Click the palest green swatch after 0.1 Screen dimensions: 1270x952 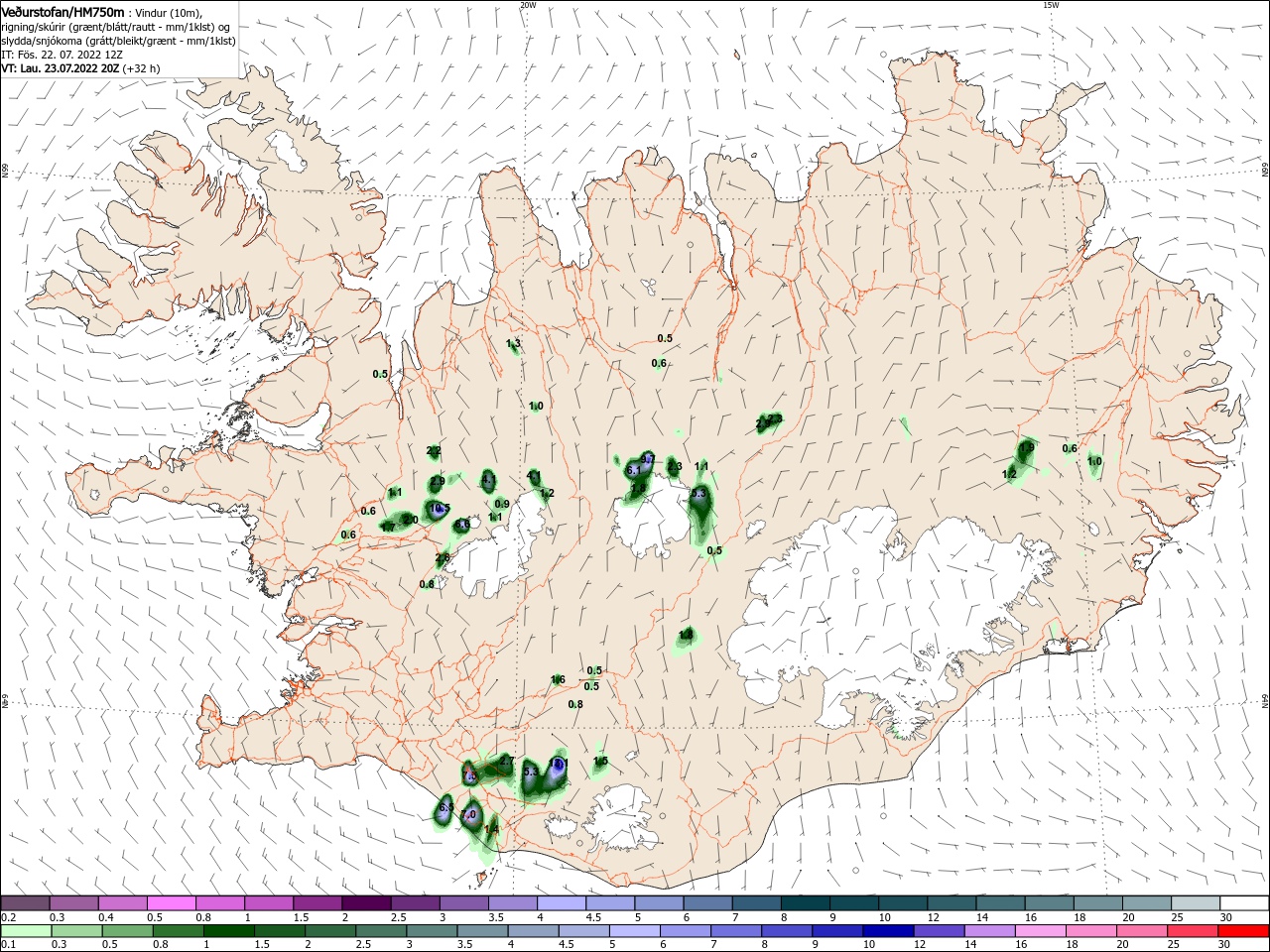tap(26, 931)
